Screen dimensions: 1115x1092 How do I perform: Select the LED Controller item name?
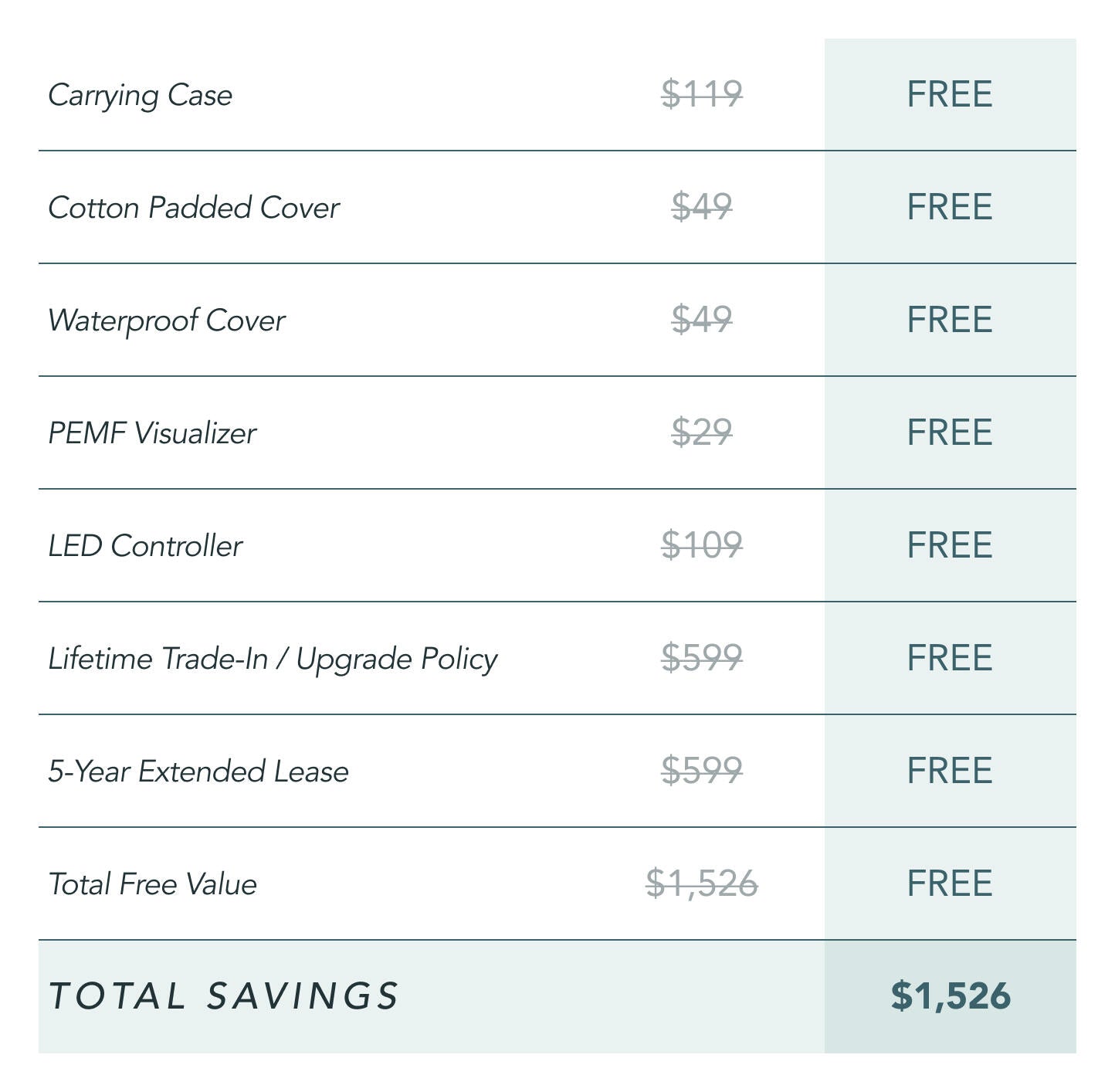pyautogui.click(x=145, y=546)
